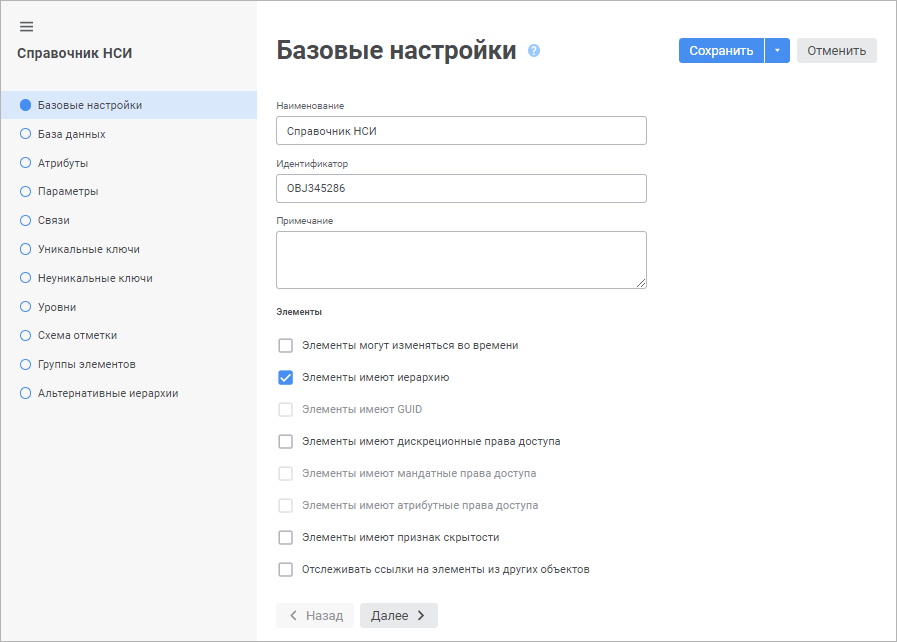Click the Связи step circle icon
Image resolution: width=897 pixels, height=642 pixels.
point(26,220)
